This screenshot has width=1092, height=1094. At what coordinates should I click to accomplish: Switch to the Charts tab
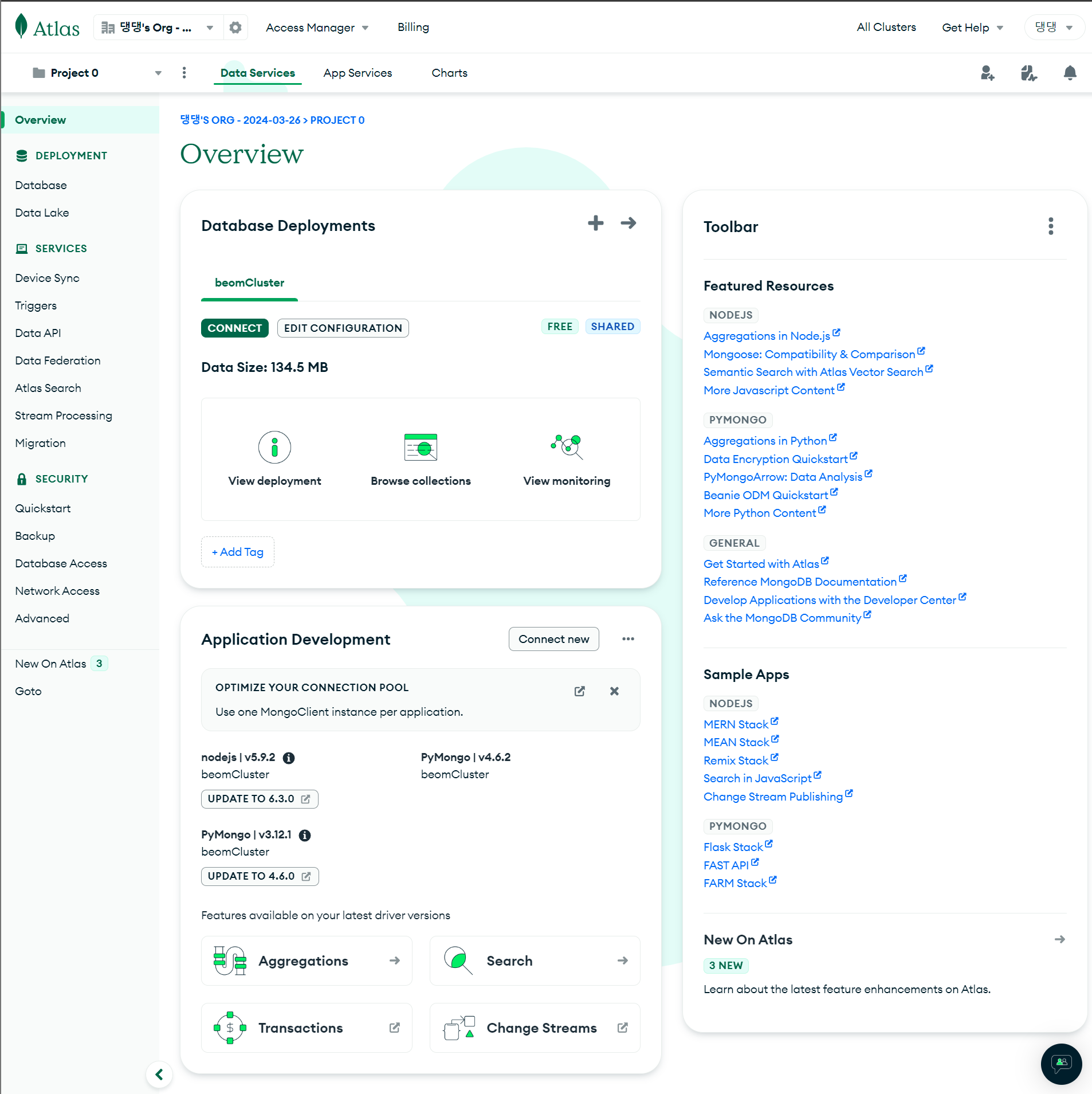tap(449, 73)
